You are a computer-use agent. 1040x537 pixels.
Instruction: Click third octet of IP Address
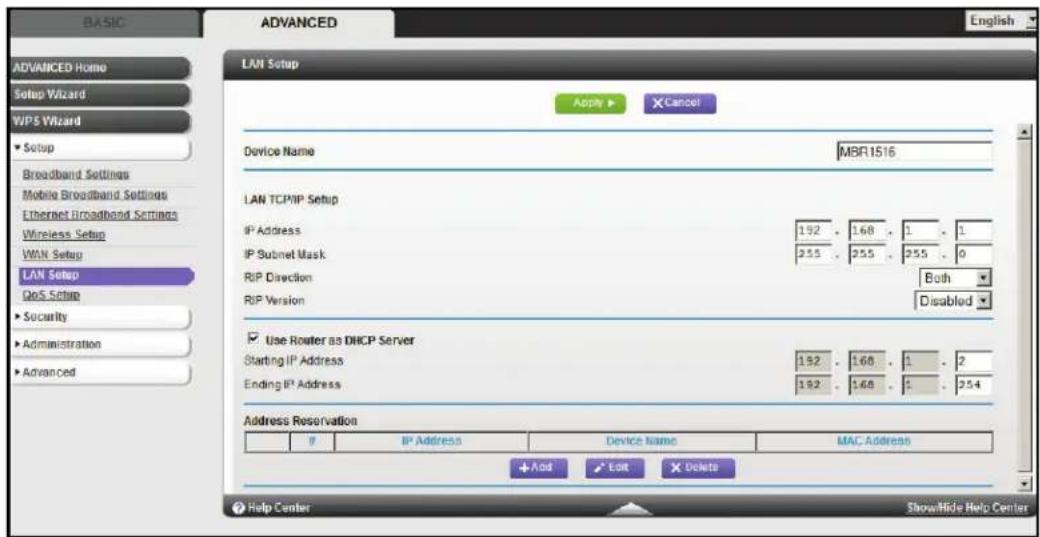pyautogui.click(x=921, y=231)
